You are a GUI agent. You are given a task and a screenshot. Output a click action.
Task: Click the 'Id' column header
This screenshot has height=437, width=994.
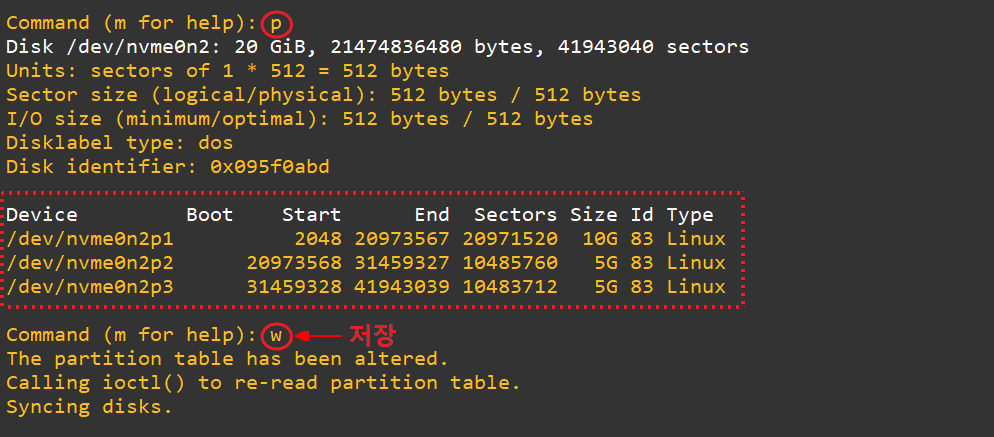[642, 215]
